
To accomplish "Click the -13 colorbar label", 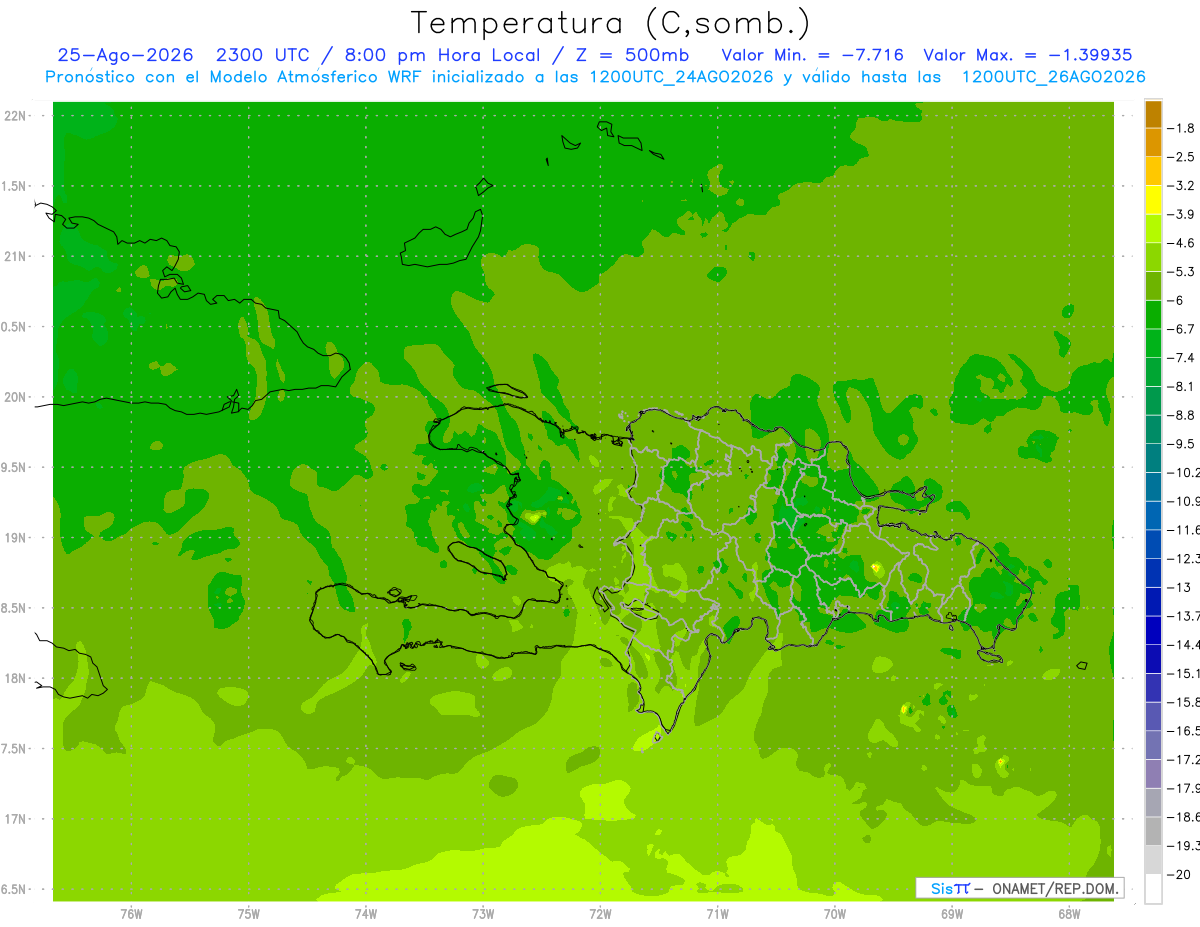I will (x=1178, y=588).
